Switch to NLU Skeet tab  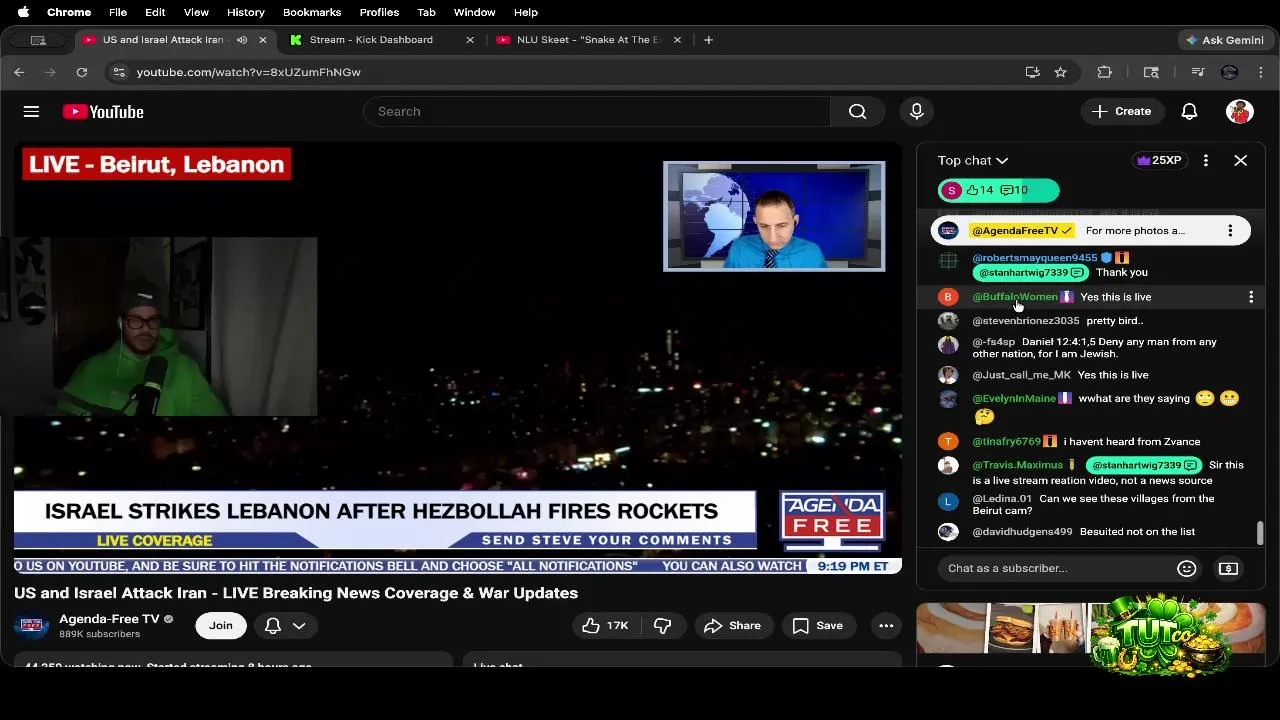point(589,40)
